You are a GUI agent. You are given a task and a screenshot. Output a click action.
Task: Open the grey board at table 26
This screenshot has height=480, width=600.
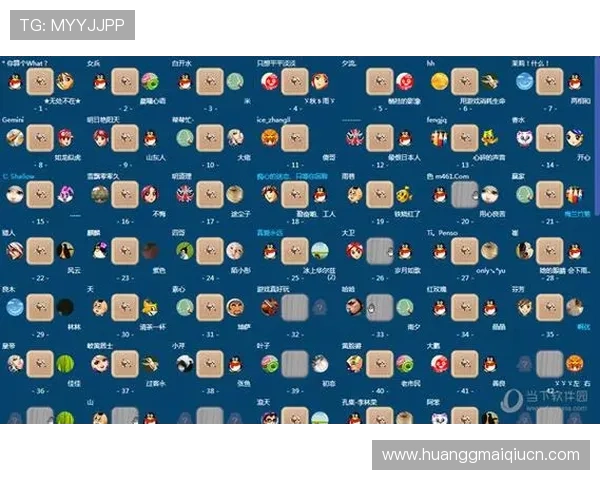coord(380,251)
